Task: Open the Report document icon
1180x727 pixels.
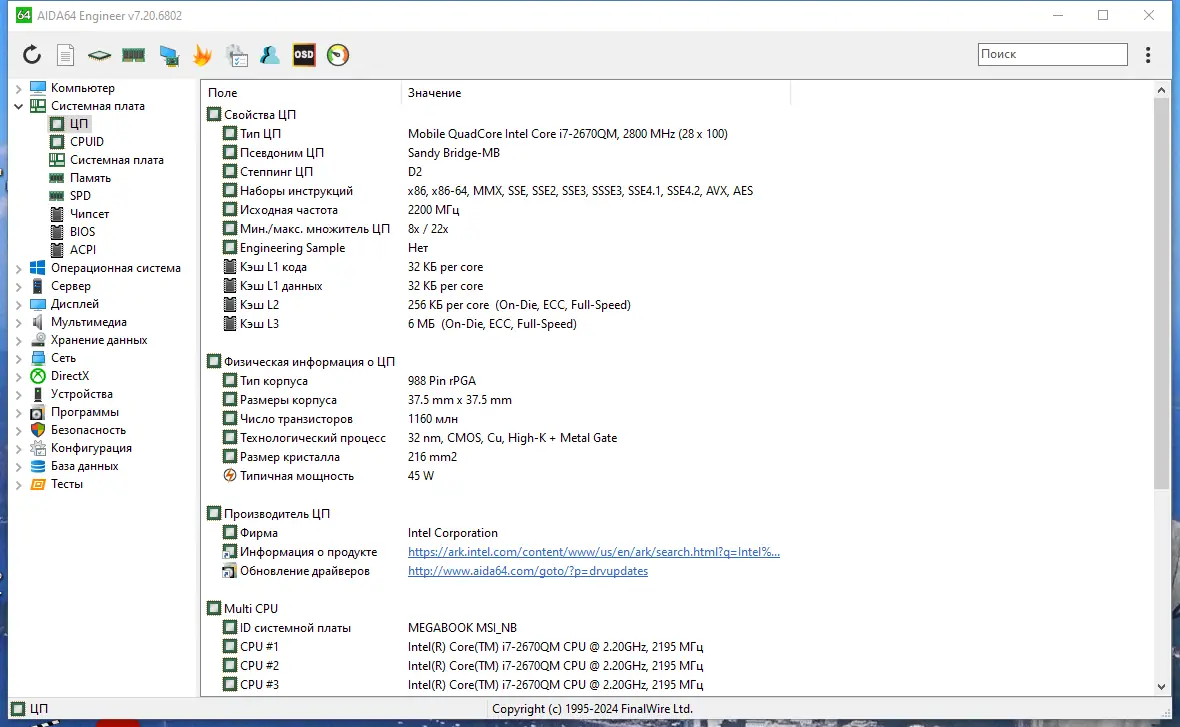Action: click(65, 54)
